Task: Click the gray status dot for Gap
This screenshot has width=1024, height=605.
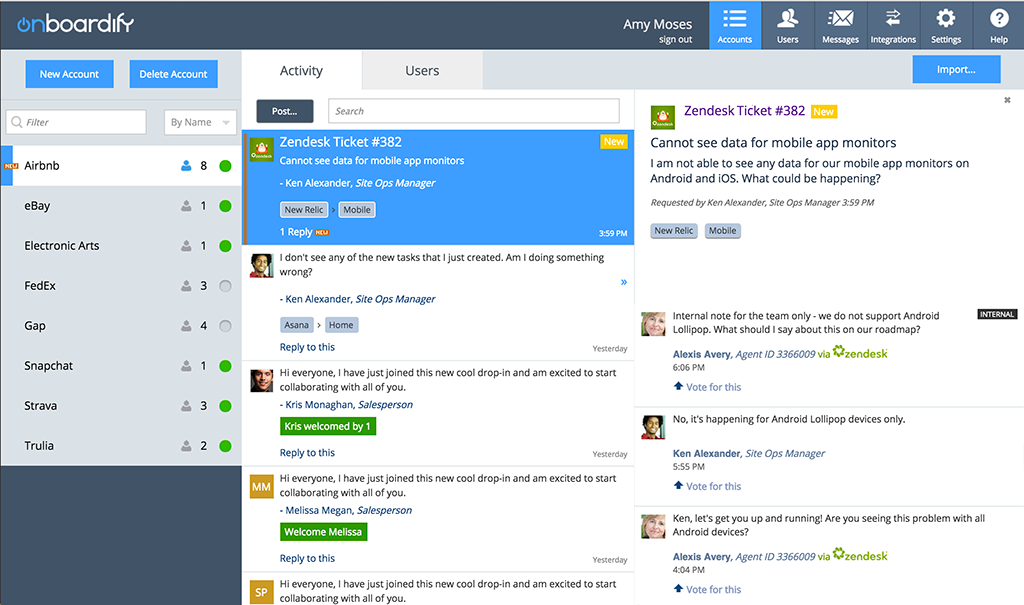Action: [x=225, y=326]
